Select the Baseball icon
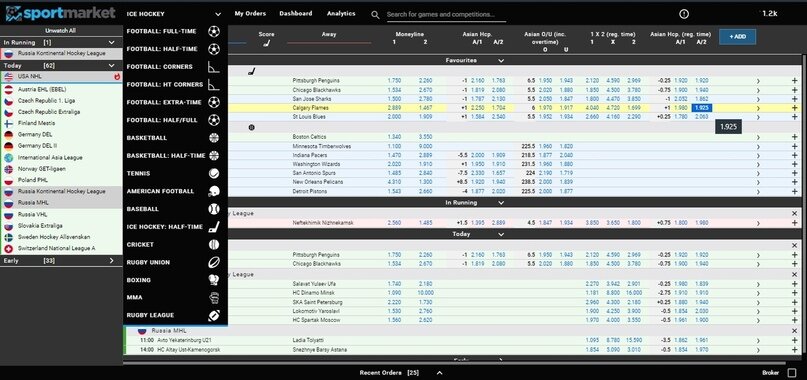The width and height of the screenshot is (807, 380). pyautogui.click(x=214, y=209)
